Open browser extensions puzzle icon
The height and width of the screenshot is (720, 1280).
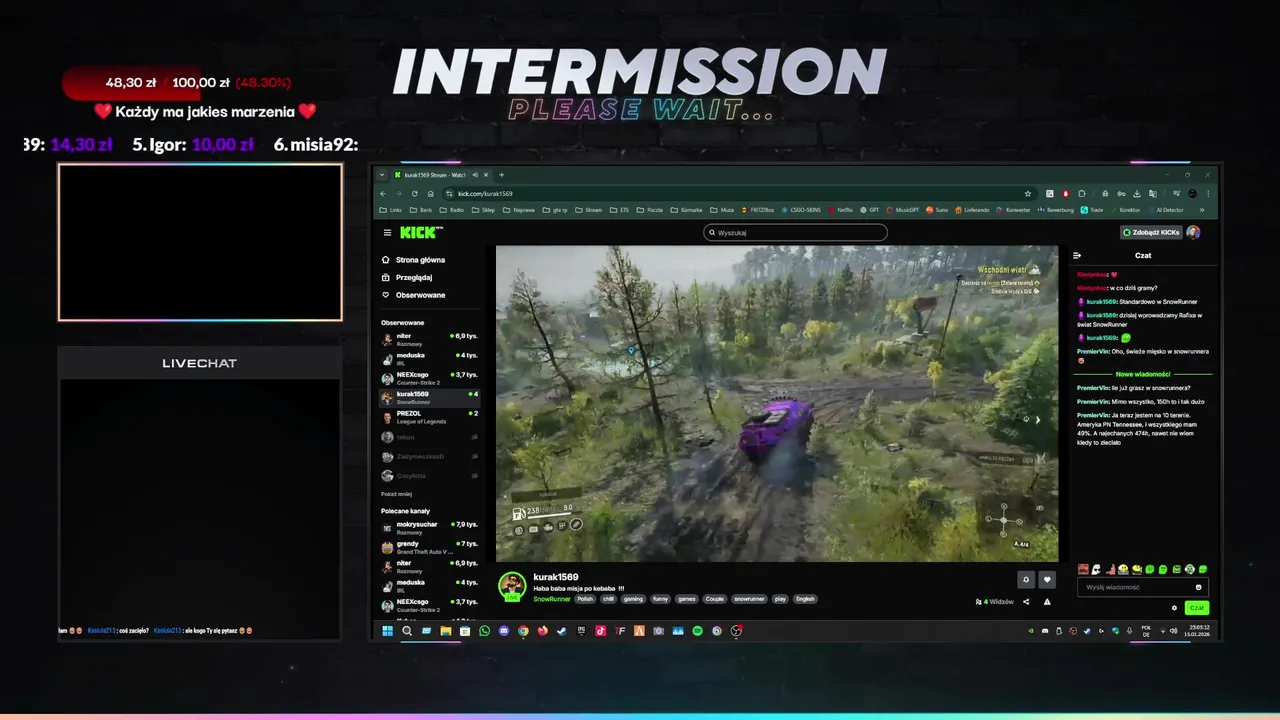pyautogui.click(x=1082, y=193)
